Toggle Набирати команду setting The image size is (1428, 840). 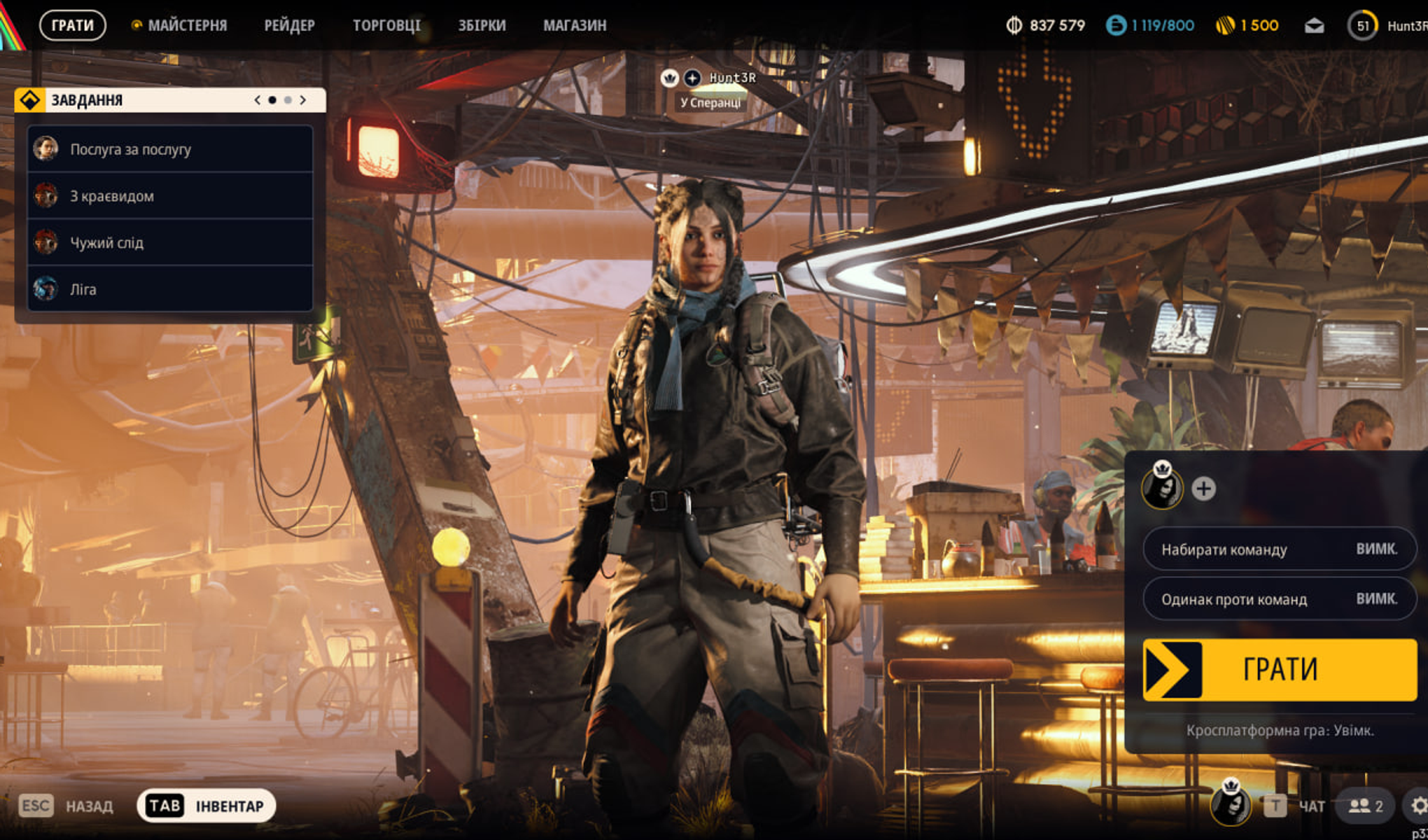tap(1279, 549)
